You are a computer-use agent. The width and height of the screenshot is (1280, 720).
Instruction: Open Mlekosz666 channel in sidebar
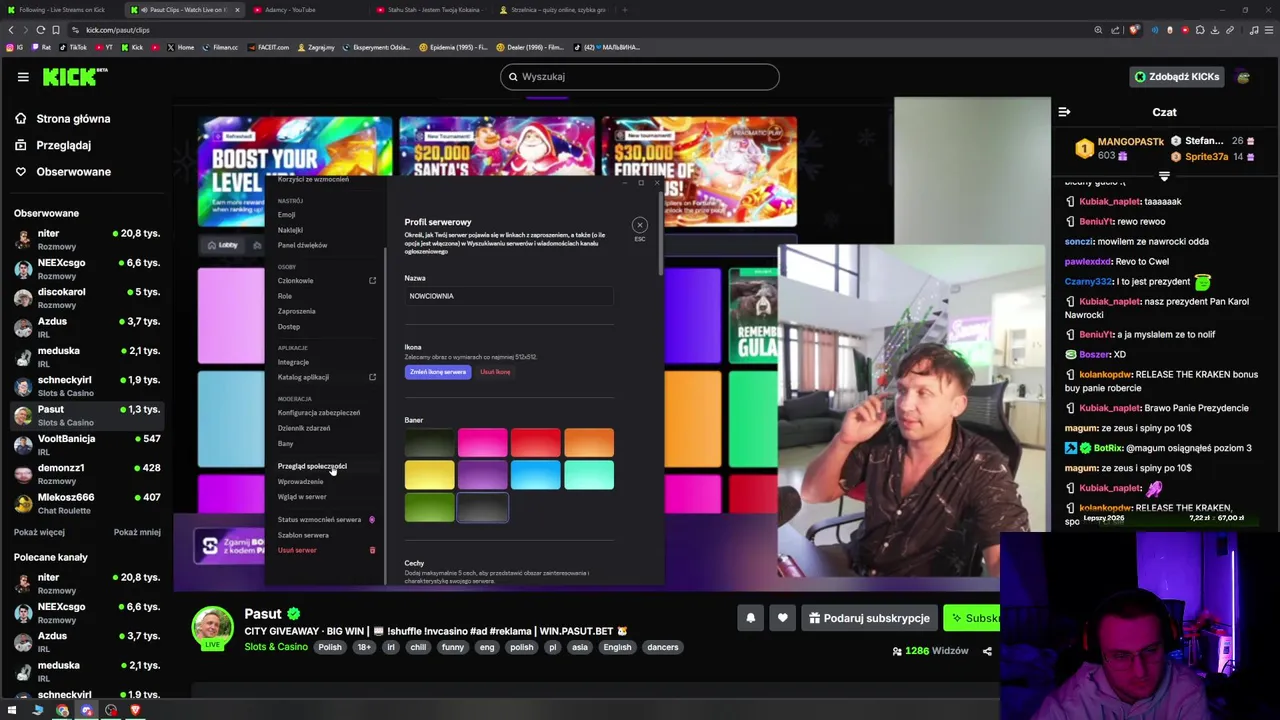[85, 503]
